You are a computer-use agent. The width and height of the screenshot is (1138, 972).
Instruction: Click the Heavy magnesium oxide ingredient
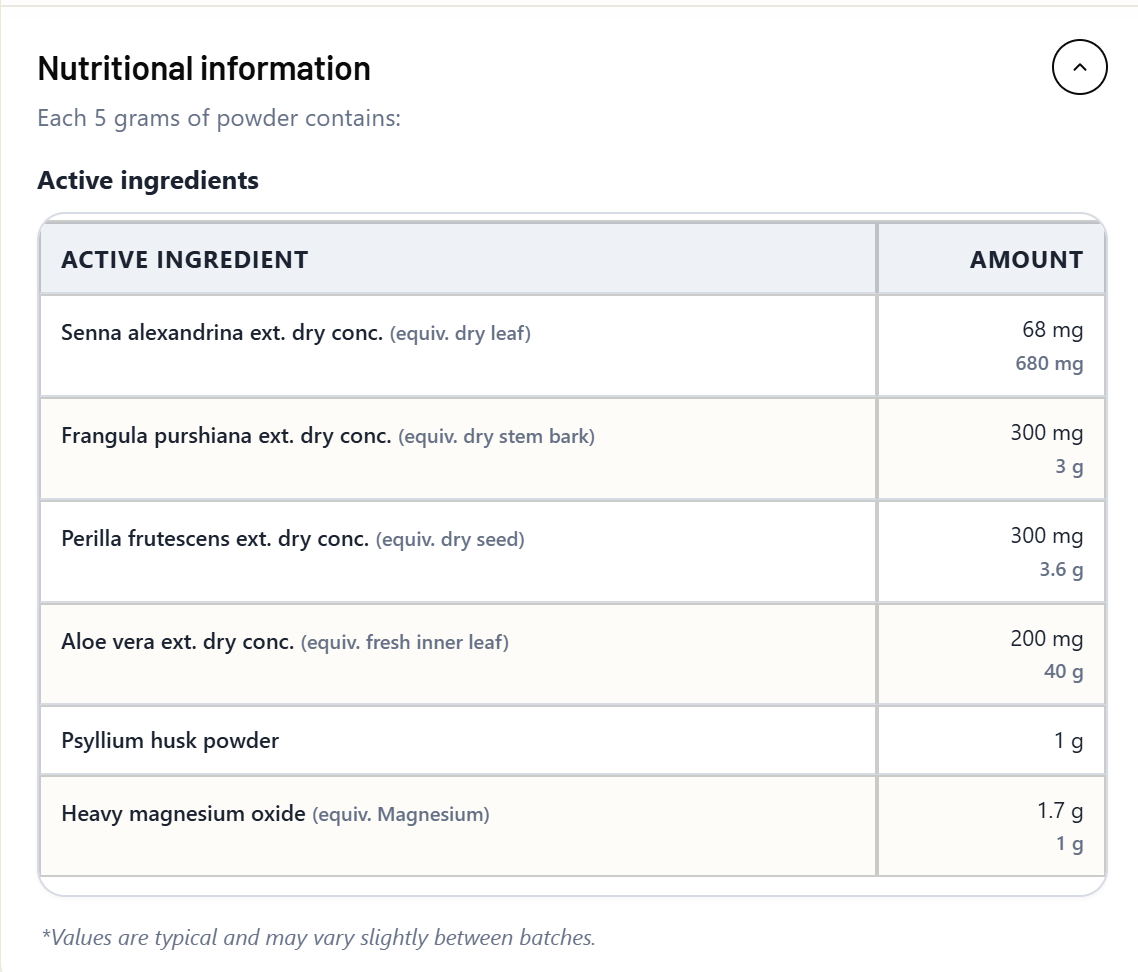point(184,813)
